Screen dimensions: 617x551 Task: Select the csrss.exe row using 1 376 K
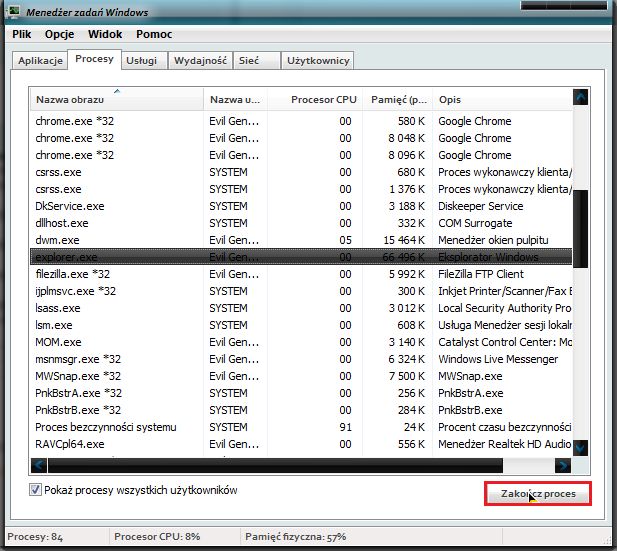(301, 189)
